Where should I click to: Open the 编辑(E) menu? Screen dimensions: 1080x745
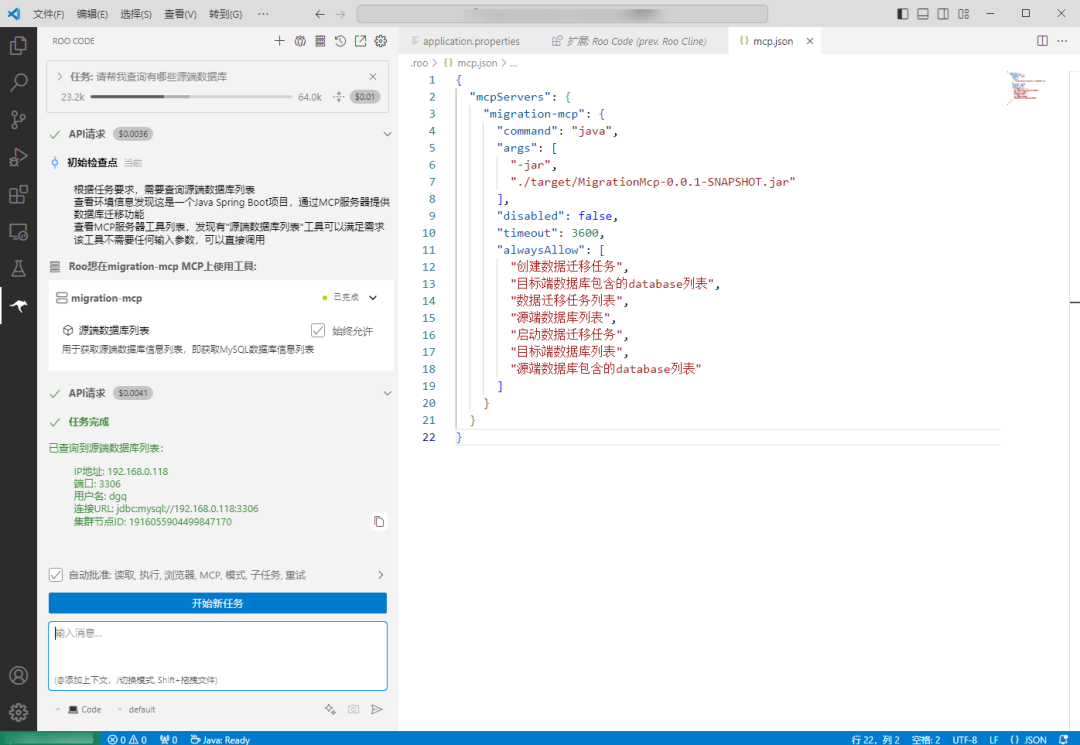92,14
